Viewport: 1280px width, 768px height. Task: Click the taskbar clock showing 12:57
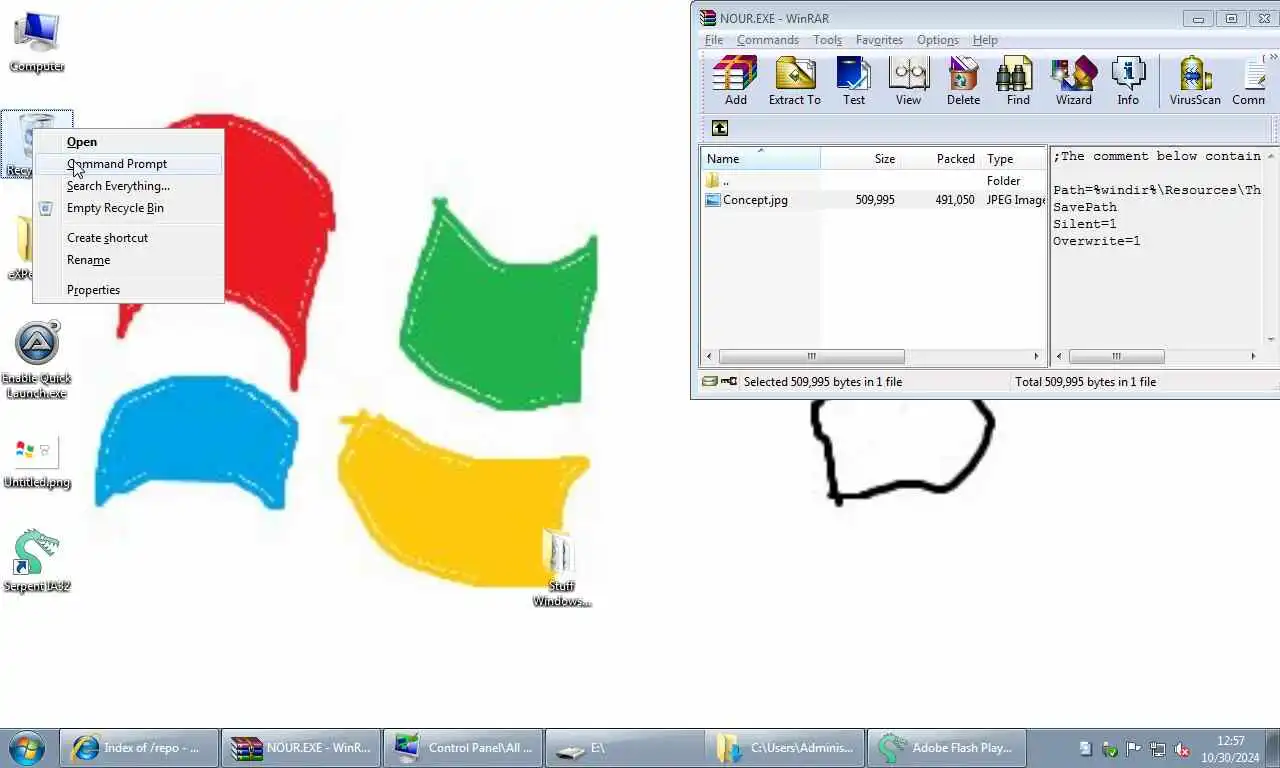[x=1231, y=749]
